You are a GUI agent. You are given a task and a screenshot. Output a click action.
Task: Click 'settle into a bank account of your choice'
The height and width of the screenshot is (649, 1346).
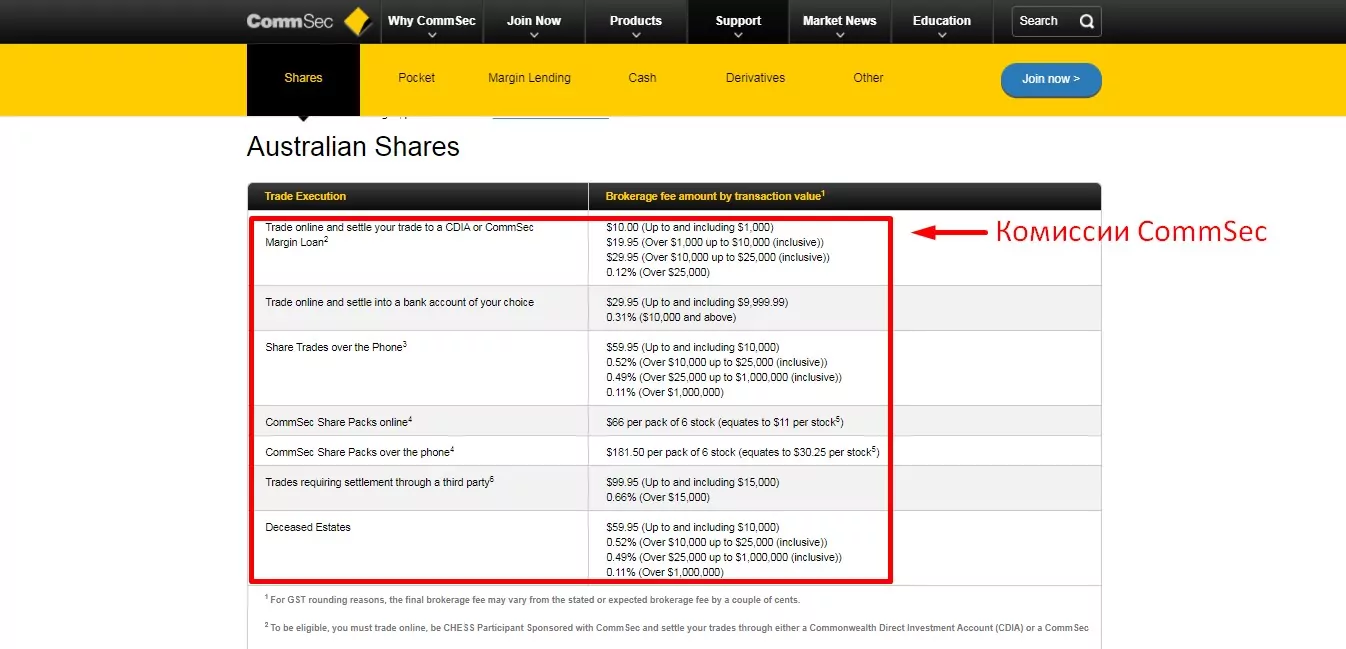click(x=399, y=302)
